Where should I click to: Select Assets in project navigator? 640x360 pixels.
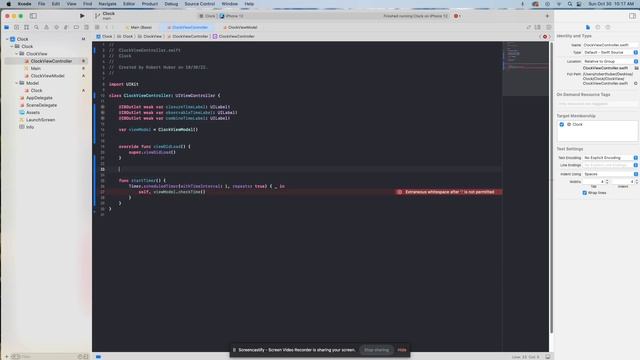pos(33,113)
